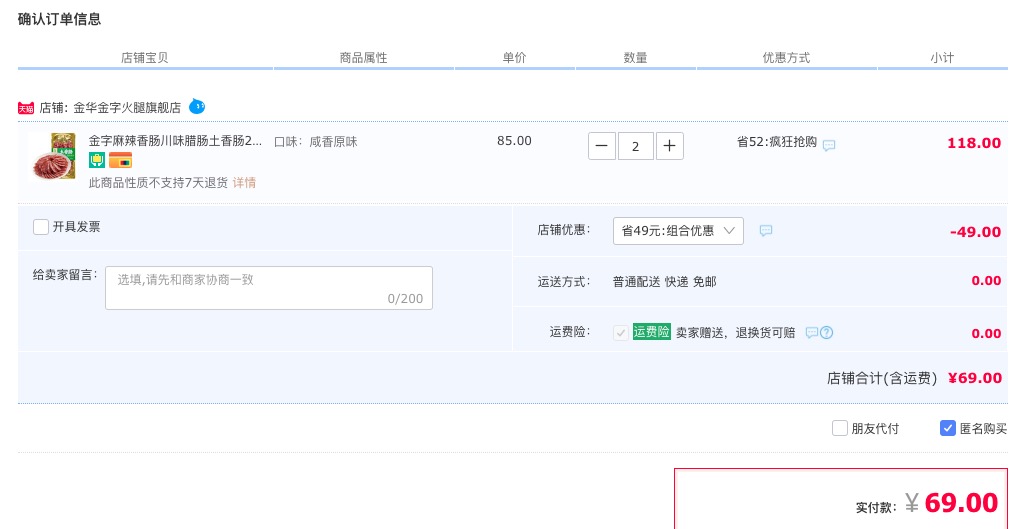Click the 商品属性 column header
Screen dimensions: 1025x529
coord(363,58)
